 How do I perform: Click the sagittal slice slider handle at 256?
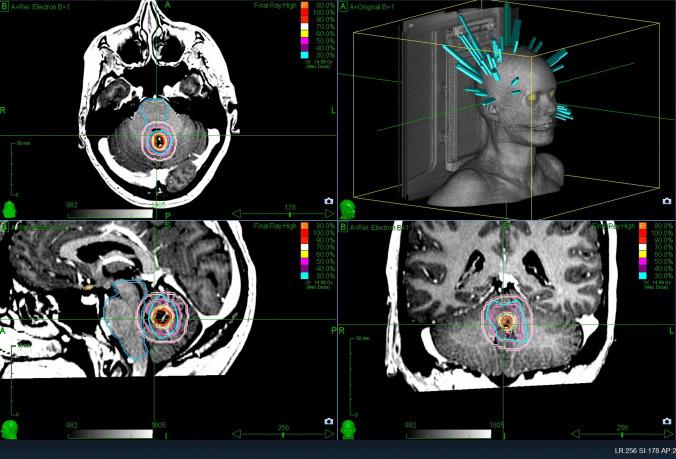point(283,434)
